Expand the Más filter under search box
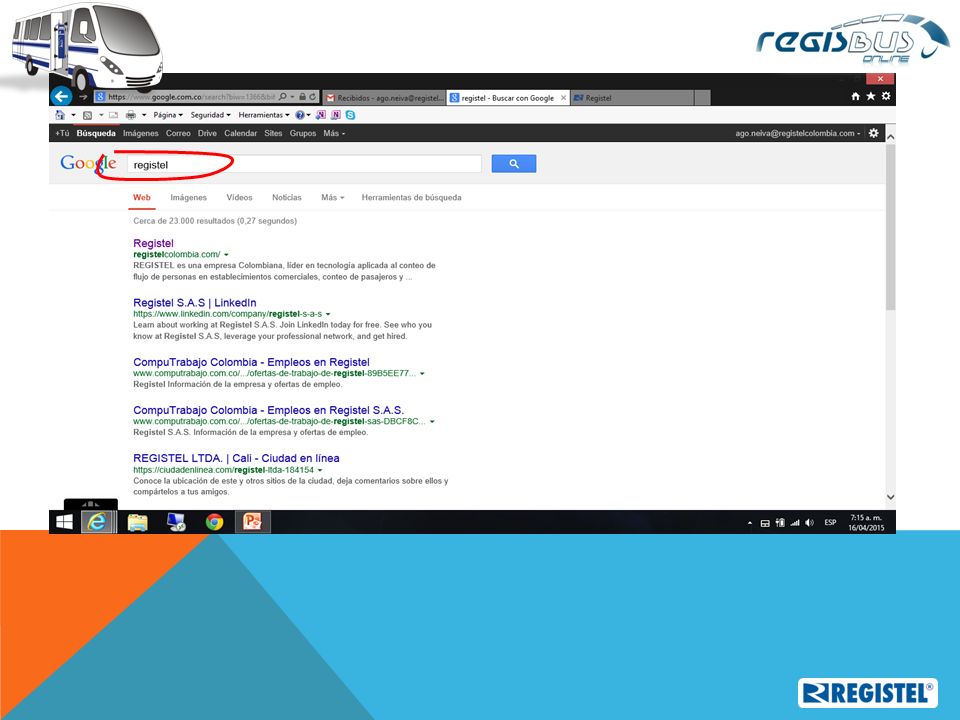This screenshot has height=720, width=960. click(x=332, y=198)
